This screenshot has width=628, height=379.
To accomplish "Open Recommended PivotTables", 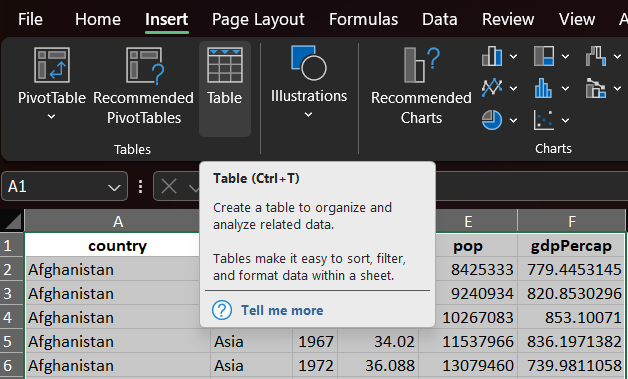I will tap(143, 86).
